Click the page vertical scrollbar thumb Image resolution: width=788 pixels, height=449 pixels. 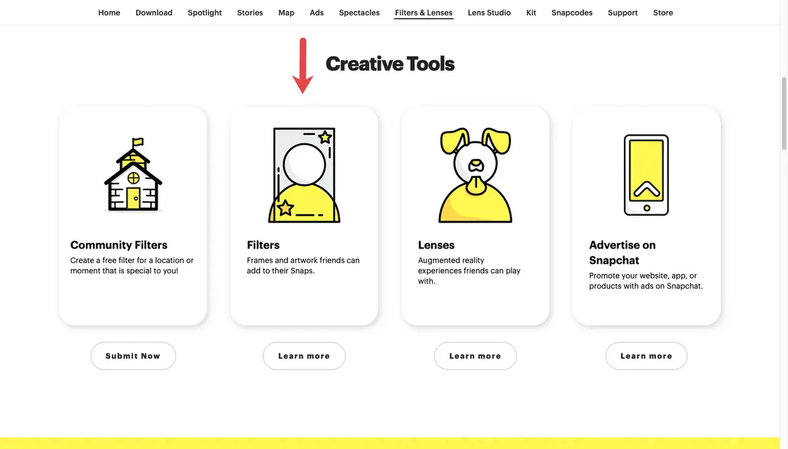click(784, 113)
